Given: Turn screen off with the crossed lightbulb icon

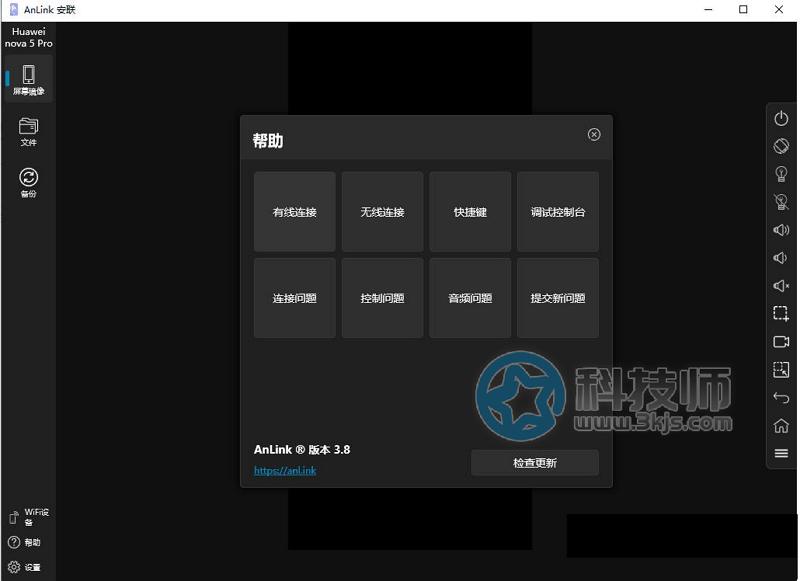Looking at the screenshot, I should (x=781, y=202).
